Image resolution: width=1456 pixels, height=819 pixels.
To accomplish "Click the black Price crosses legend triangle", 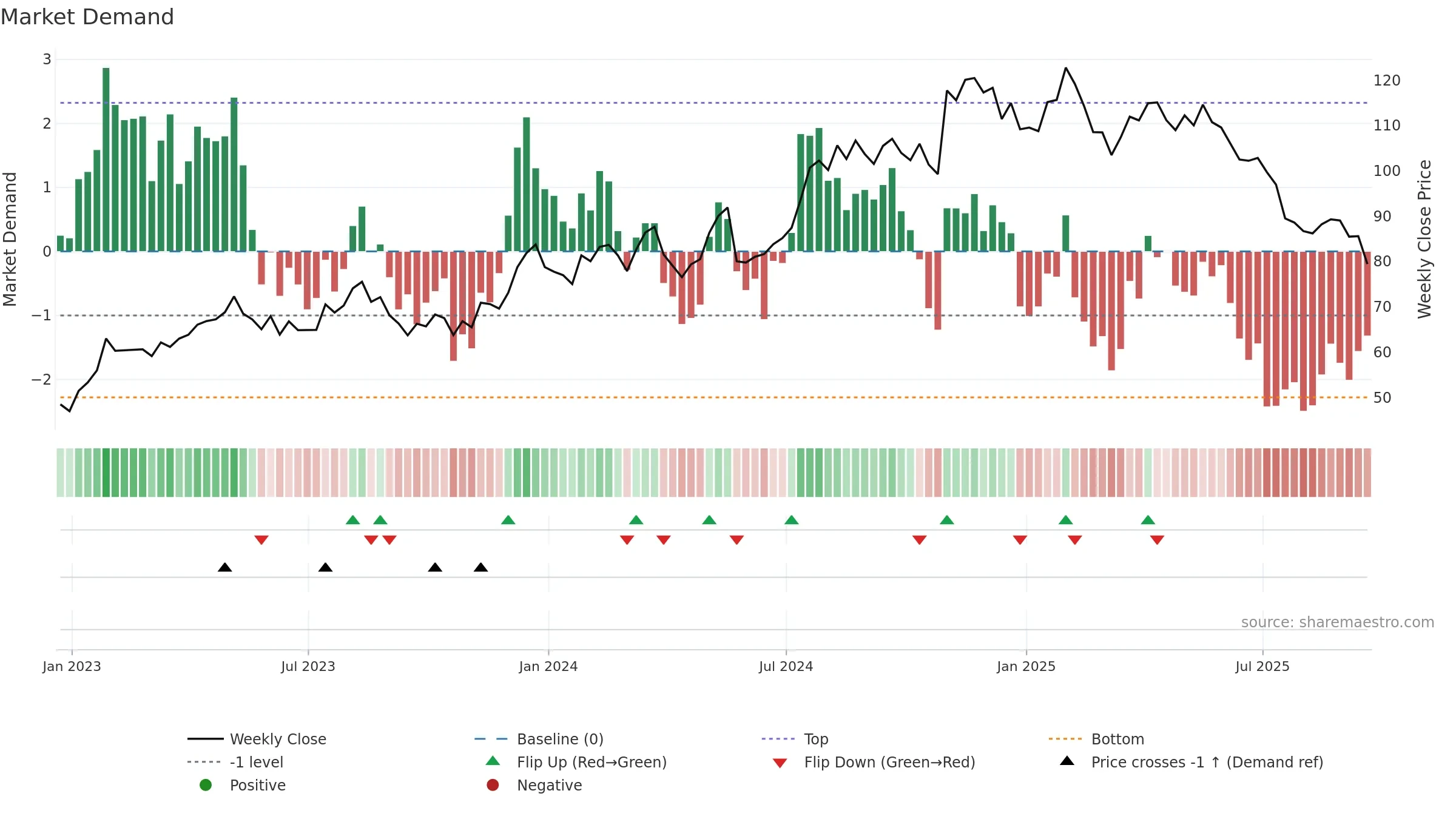I will pos(1067,761).
